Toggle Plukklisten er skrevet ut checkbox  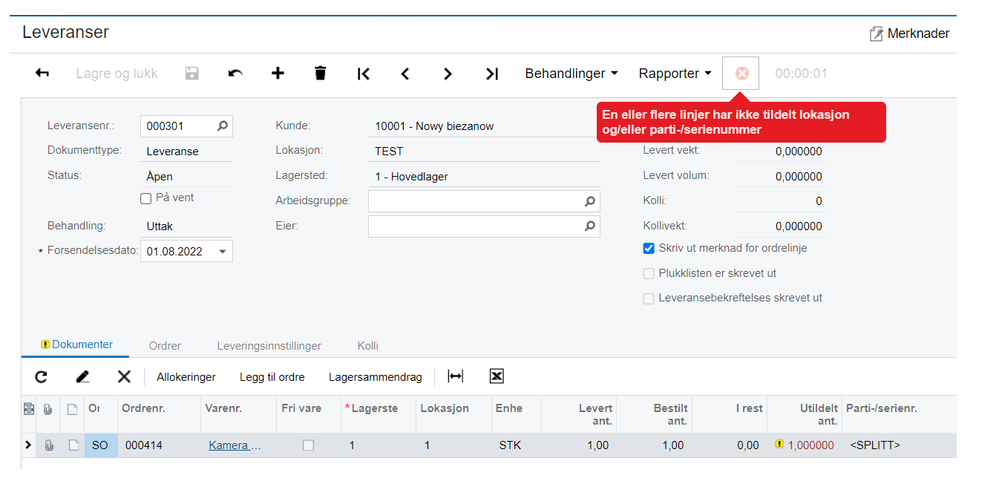649,273
